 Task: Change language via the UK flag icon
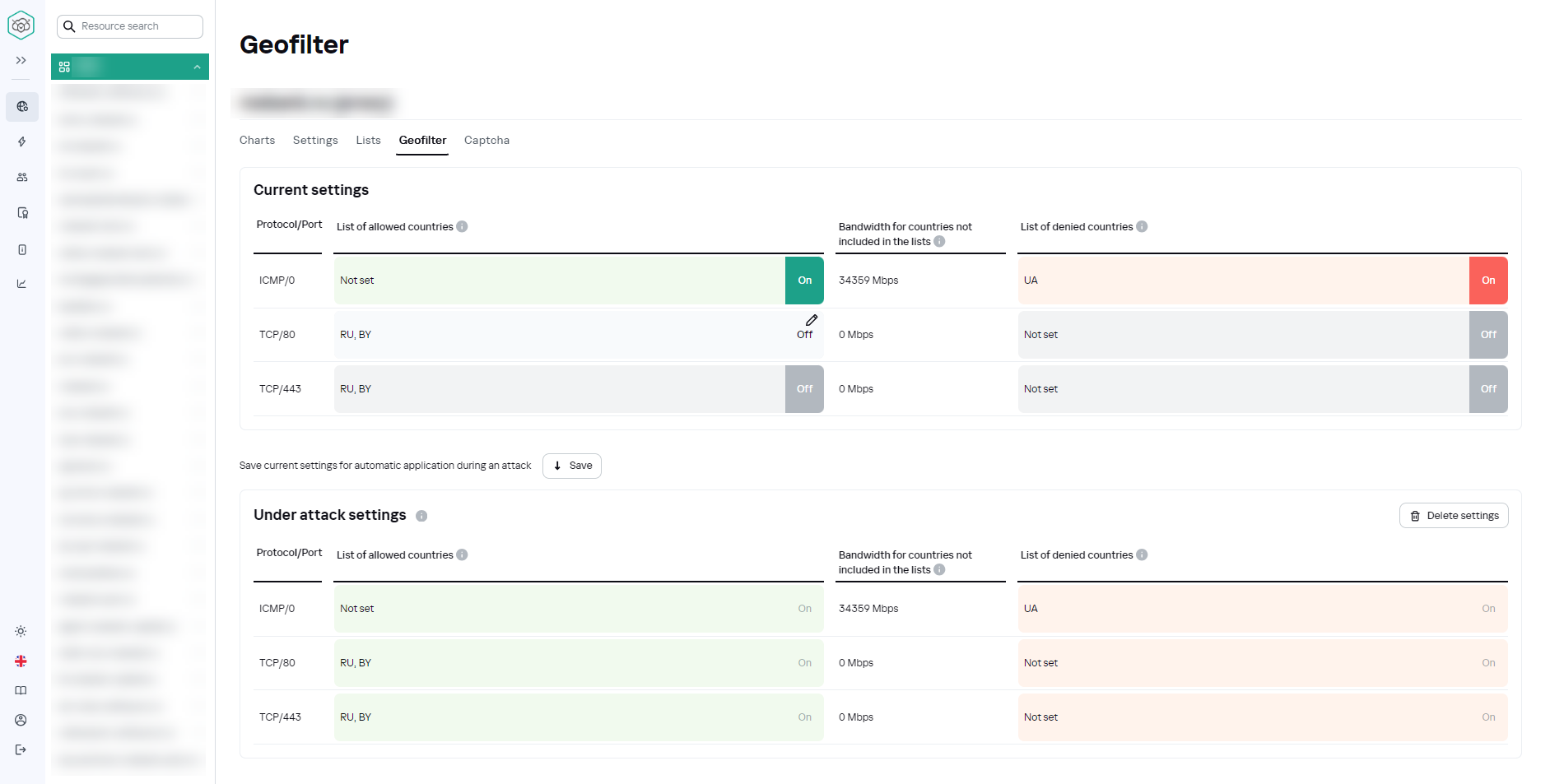click(x=21, y=661)
